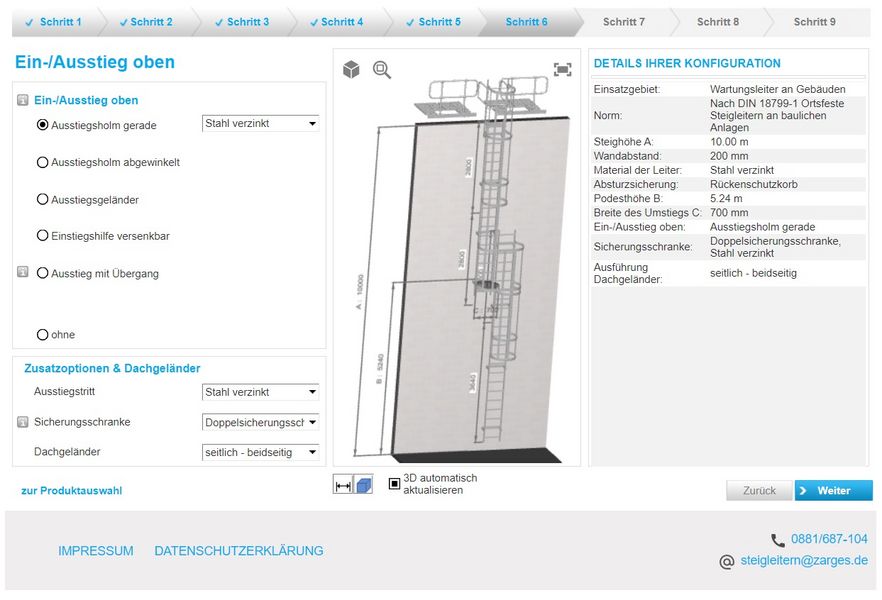882x600 pixels.
Task: Select Aussteigsholm abgewinkelt option
Action: click(41, 161)
